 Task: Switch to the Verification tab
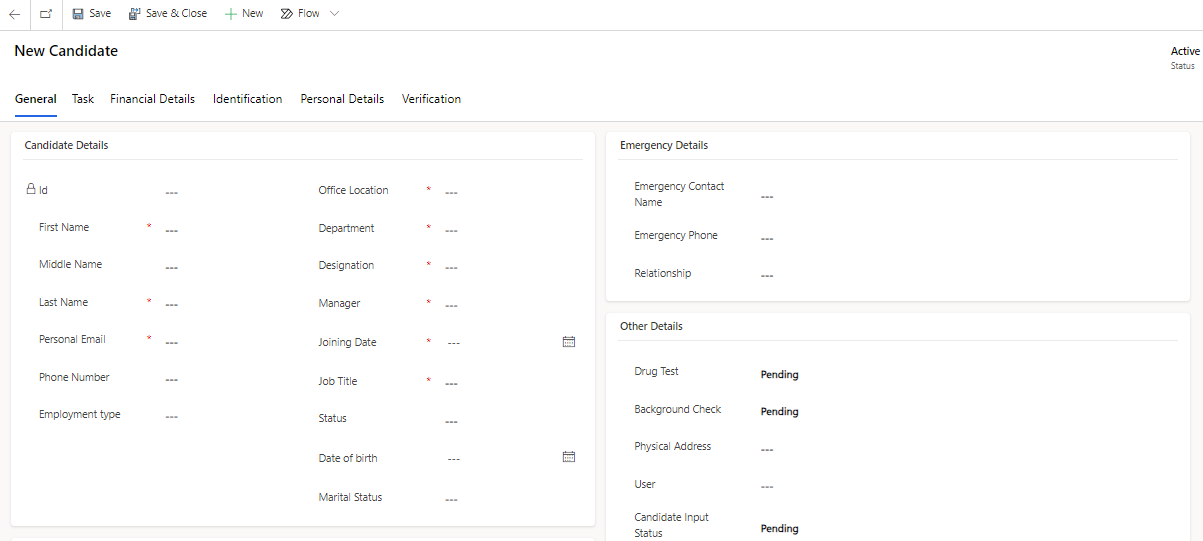431,99
